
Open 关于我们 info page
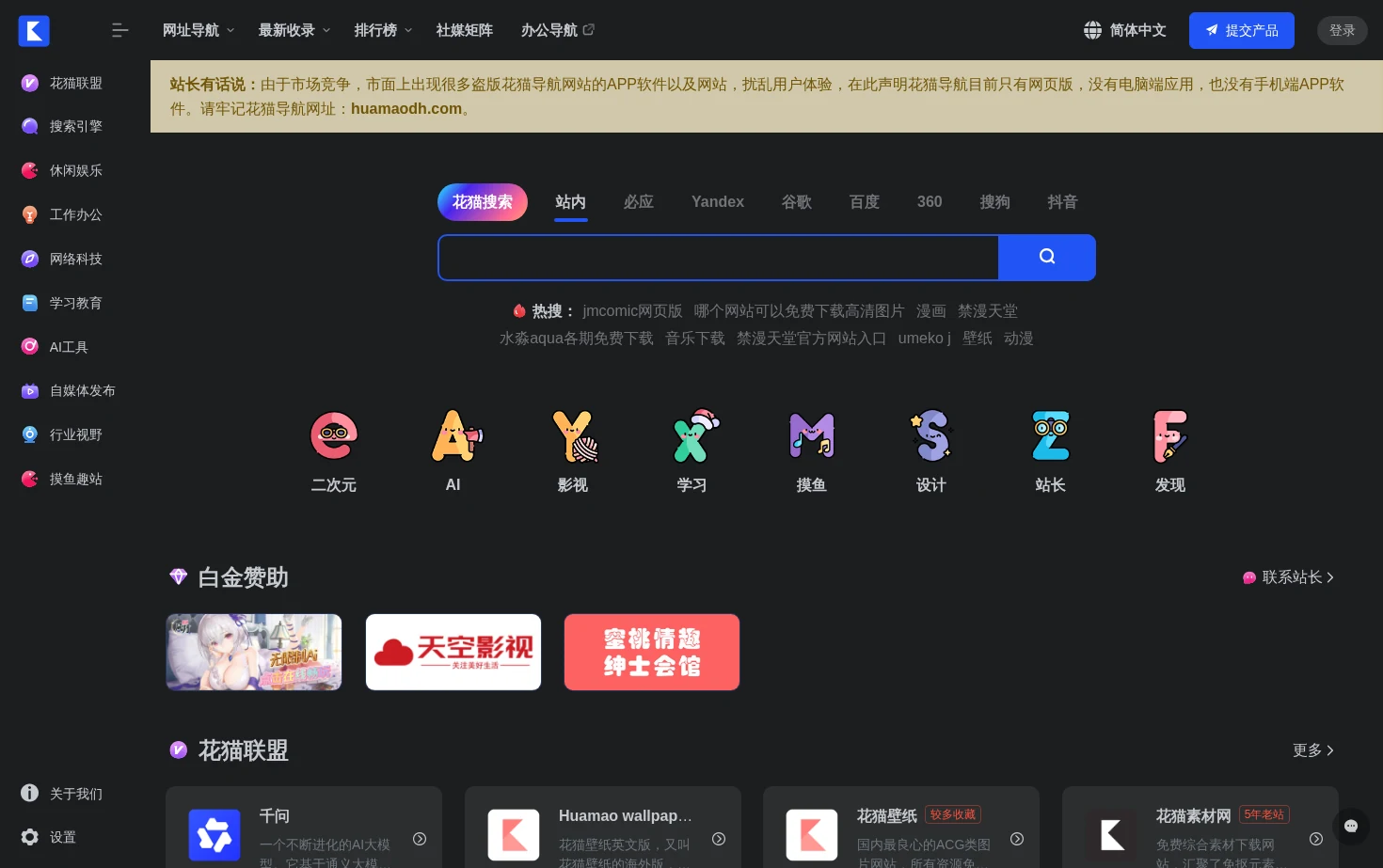(x=62, y=794)
